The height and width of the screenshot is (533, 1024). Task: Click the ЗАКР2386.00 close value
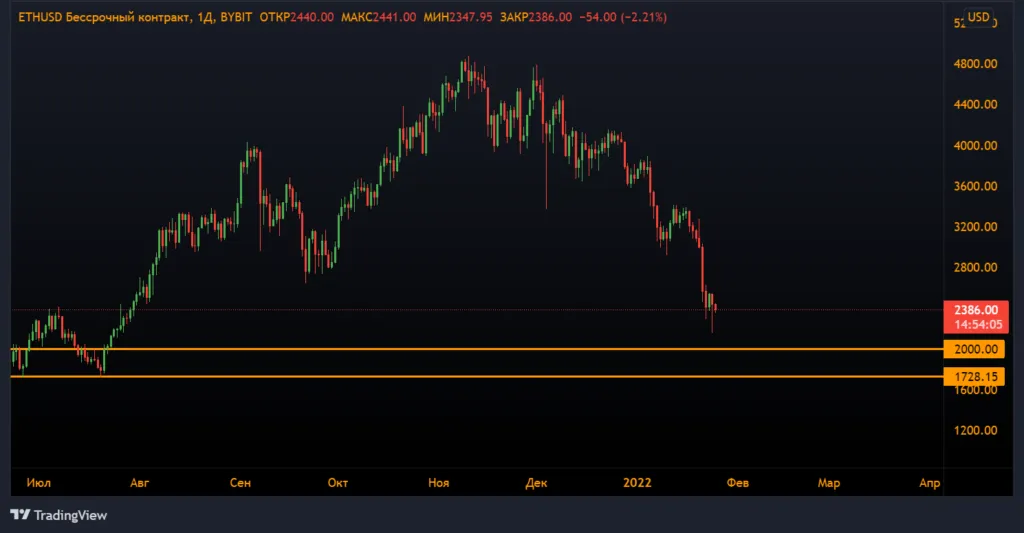pyautogui.click(x=536, y=18)
